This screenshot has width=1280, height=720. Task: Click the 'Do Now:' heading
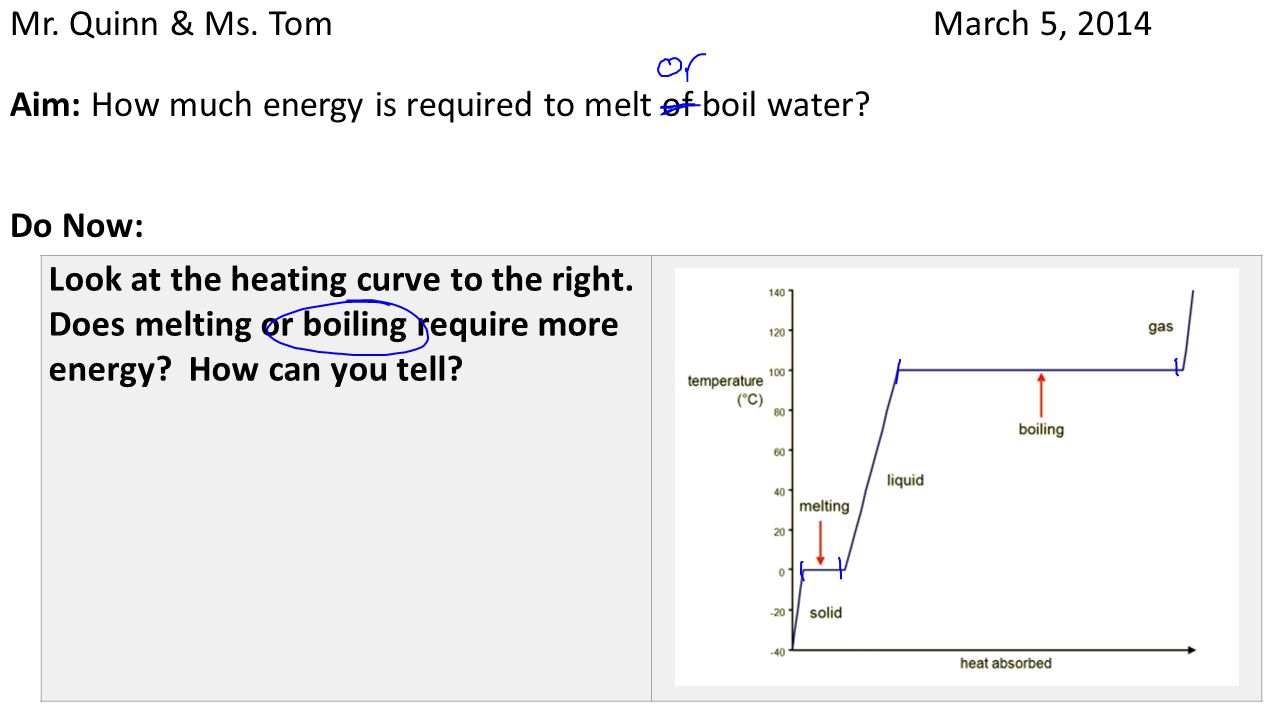tap(77, 226)
